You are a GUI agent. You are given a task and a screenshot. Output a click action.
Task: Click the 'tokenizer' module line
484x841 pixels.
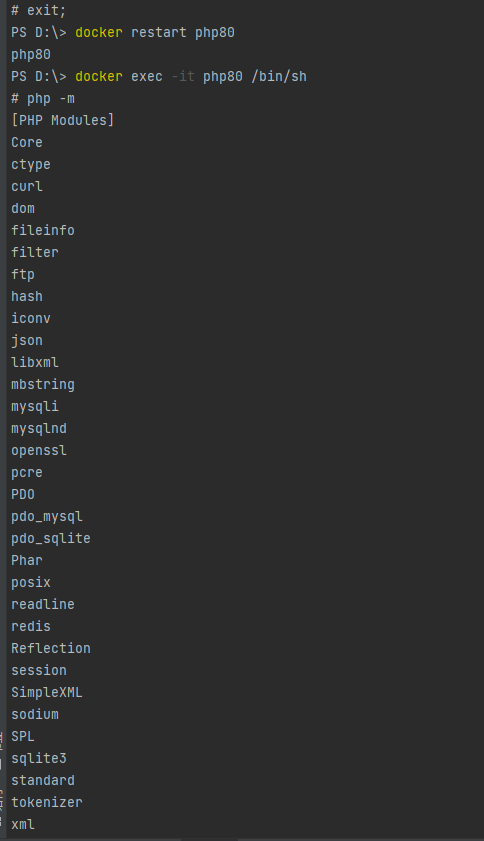pos(47,802)
